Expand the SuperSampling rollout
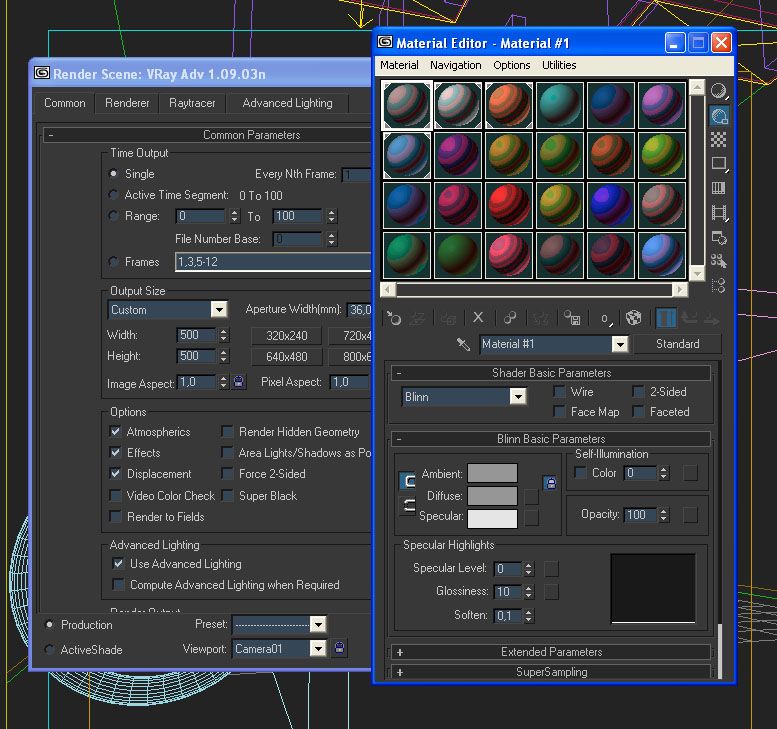 [x=551, y=672]
